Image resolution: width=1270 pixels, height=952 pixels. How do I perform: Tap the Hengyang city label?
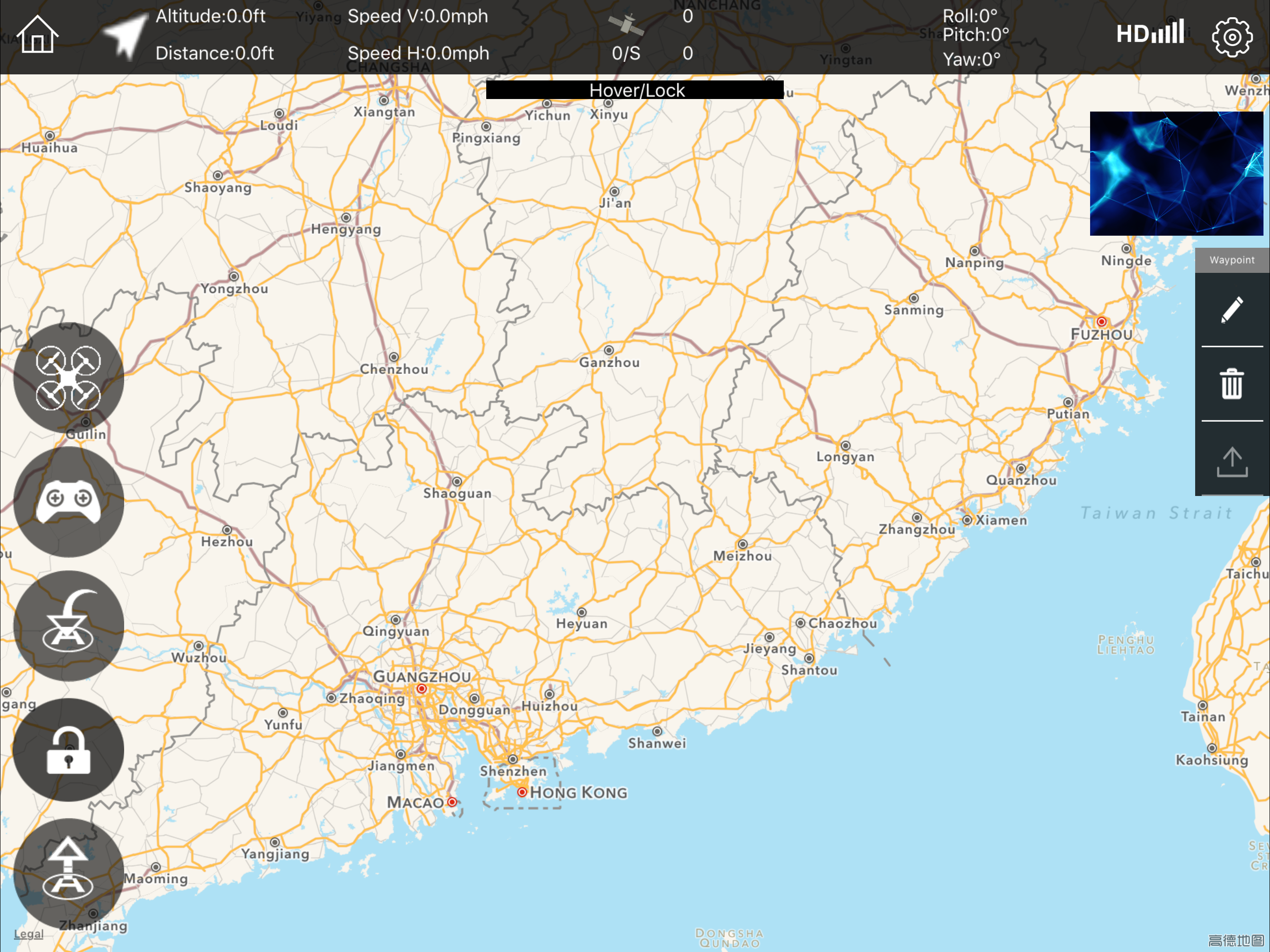[346, 229]
